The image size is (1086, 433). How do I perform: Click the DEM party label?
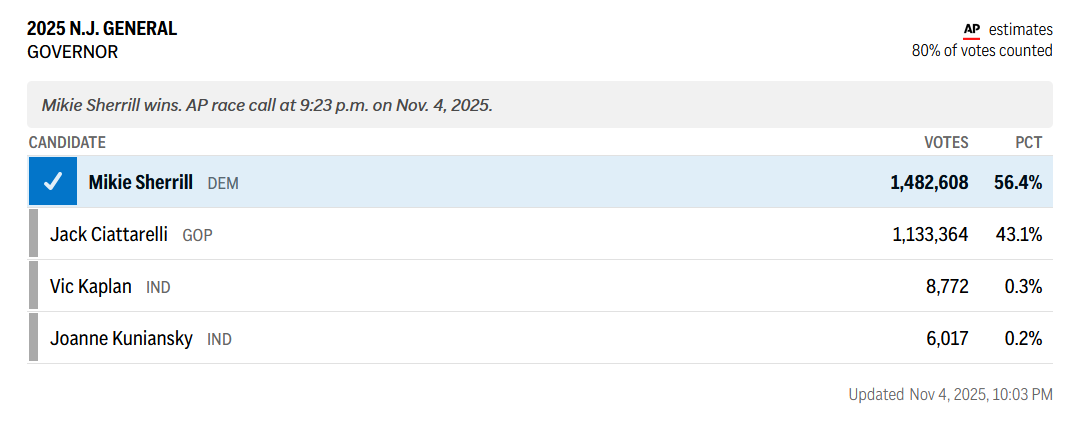coord(223,184)
